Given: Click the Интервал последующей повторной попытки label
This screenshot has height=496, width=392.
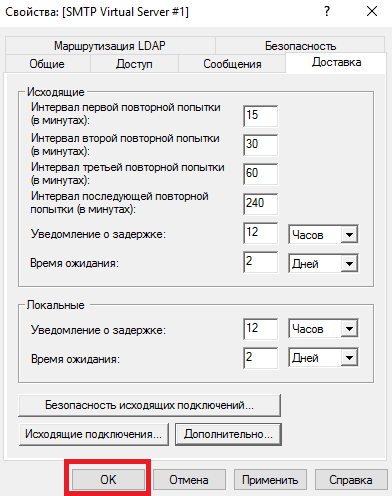Looking at the screenshot, I should tap(119, 203).
